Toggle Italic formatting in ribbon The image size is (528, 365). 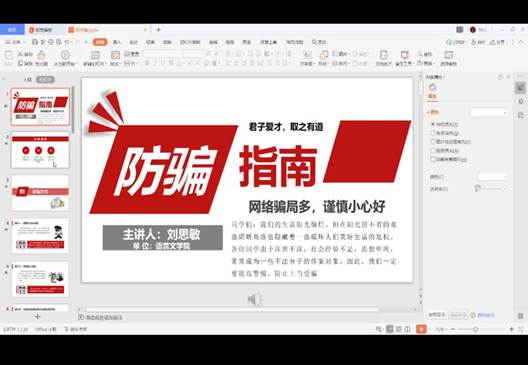pyautogui.click(x=155, y=63)
